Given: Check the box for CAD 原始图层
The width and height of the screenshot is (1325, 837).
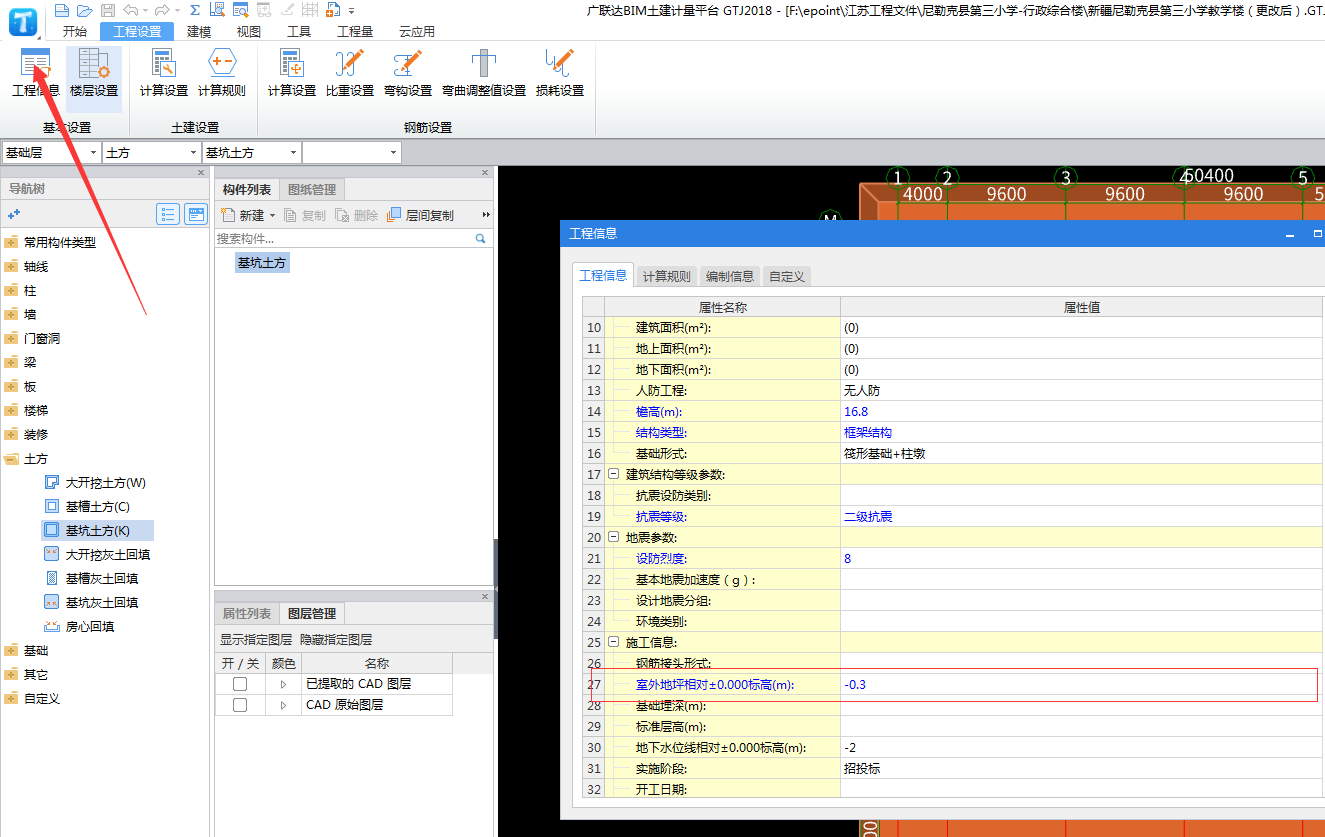Looking at the screenshot, I should click(240, 705).
